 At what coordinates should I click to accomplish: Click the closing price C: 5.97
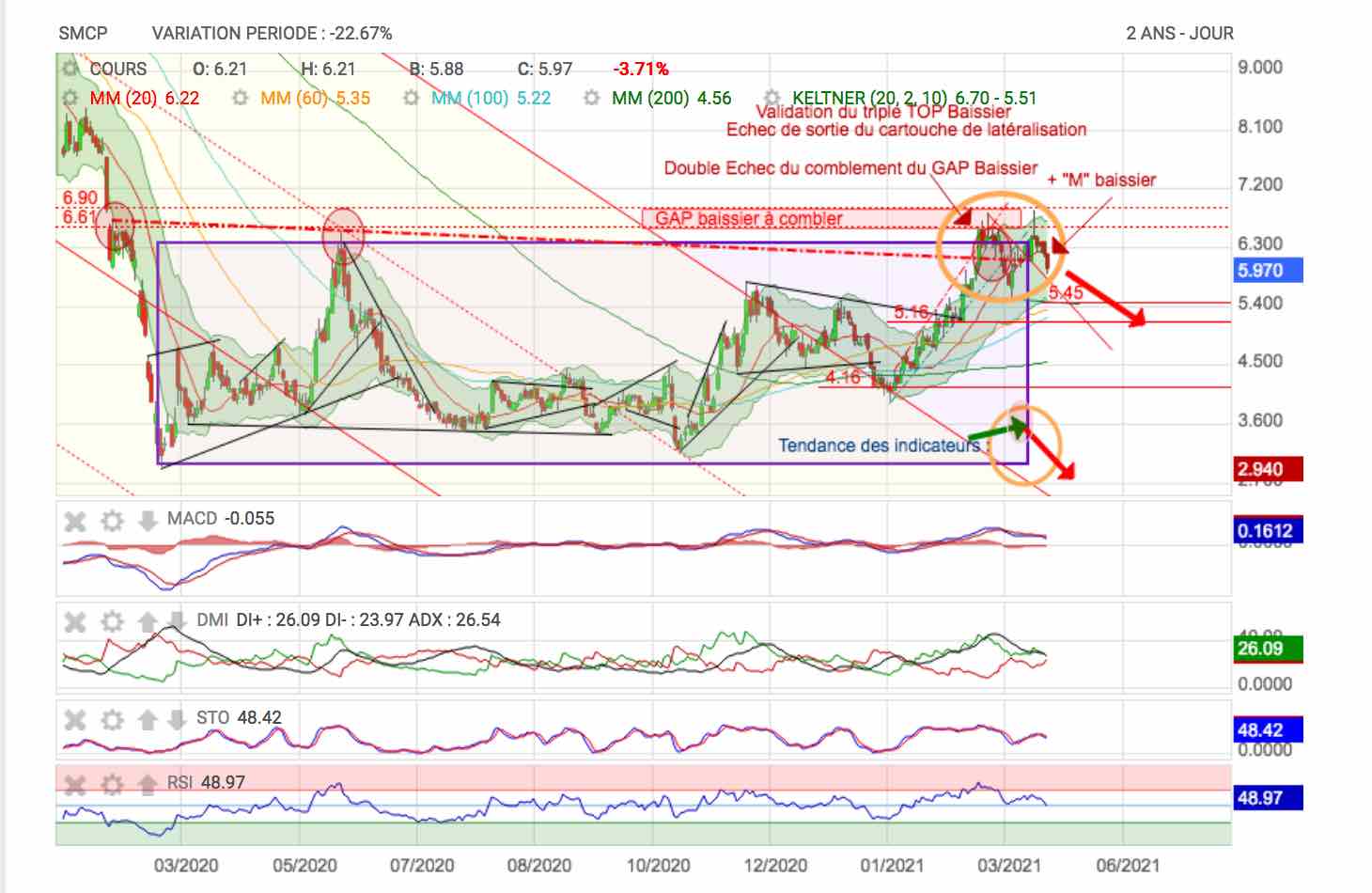pos(545,69)
